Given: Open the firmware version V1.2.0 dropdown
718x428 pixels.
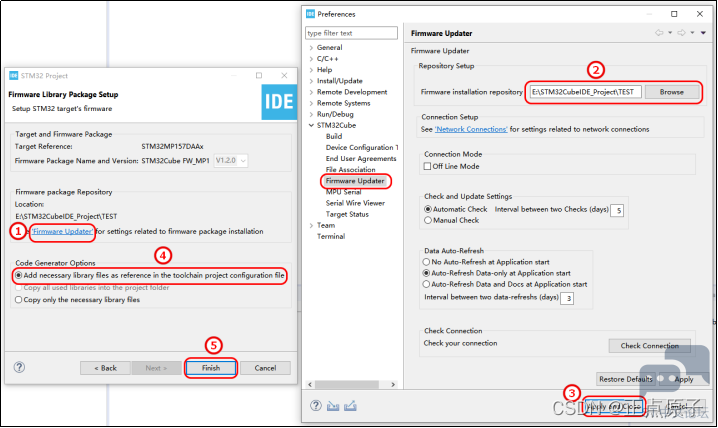Looking at the screenshot, I should [x=231, y=161].
